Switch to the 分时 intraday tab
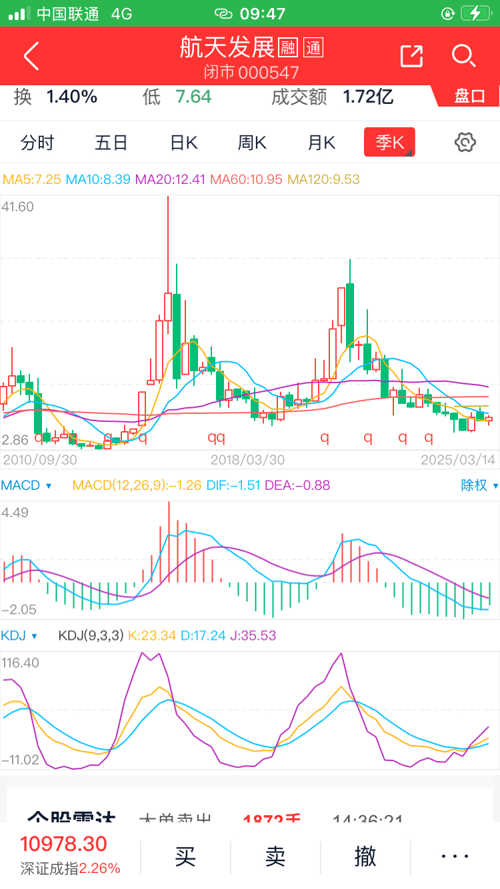This screenshot has height=889, width=500. (37, 143)
